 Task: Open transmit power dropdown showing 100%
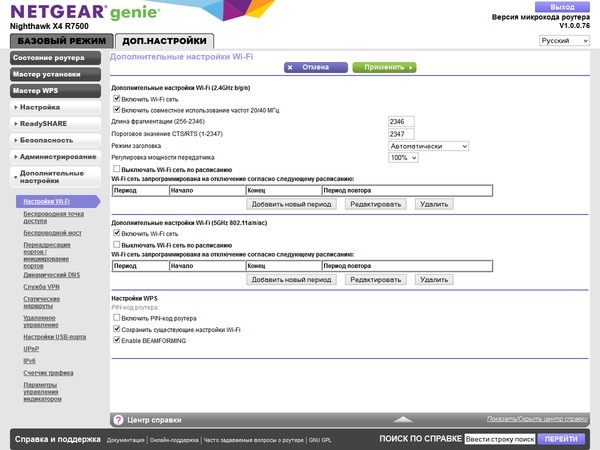(x=403, y=158)
